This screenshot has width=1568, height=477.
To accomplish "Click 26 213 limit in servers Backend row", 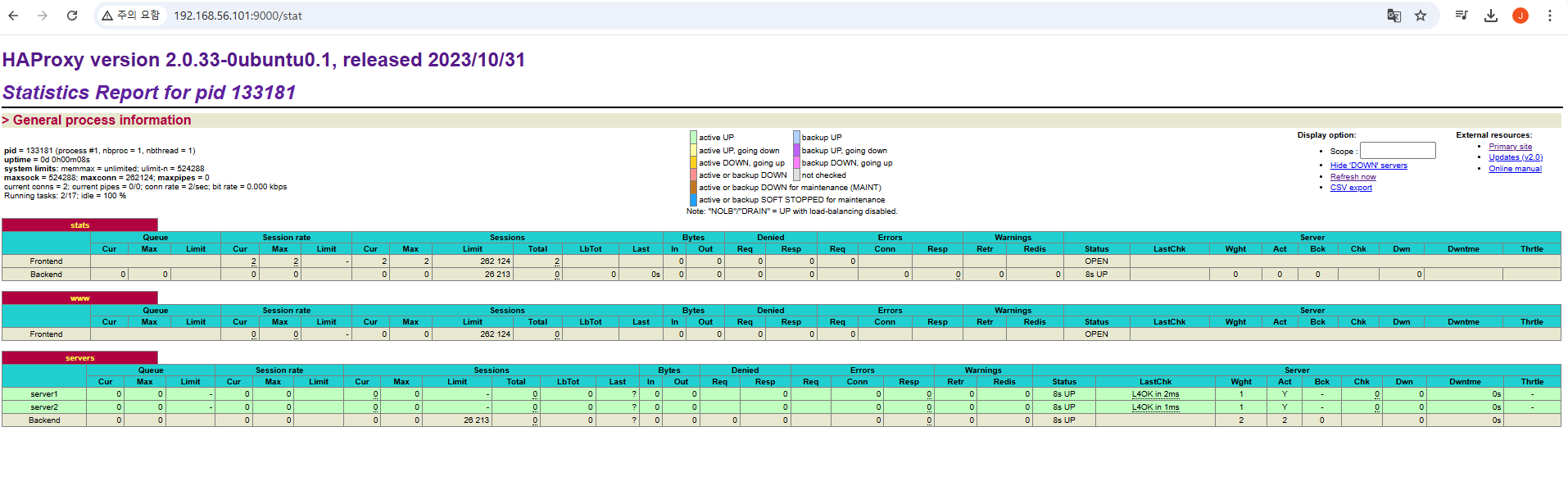I will [476, 420].
